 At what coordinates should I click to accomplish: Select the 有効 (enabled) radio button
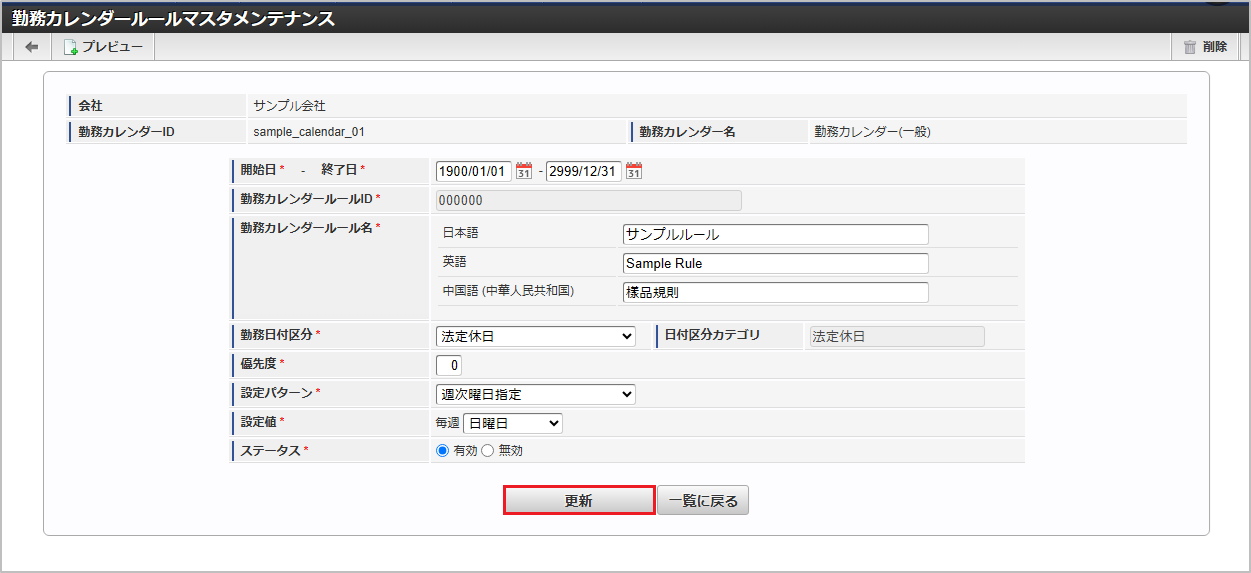[443, 451]
